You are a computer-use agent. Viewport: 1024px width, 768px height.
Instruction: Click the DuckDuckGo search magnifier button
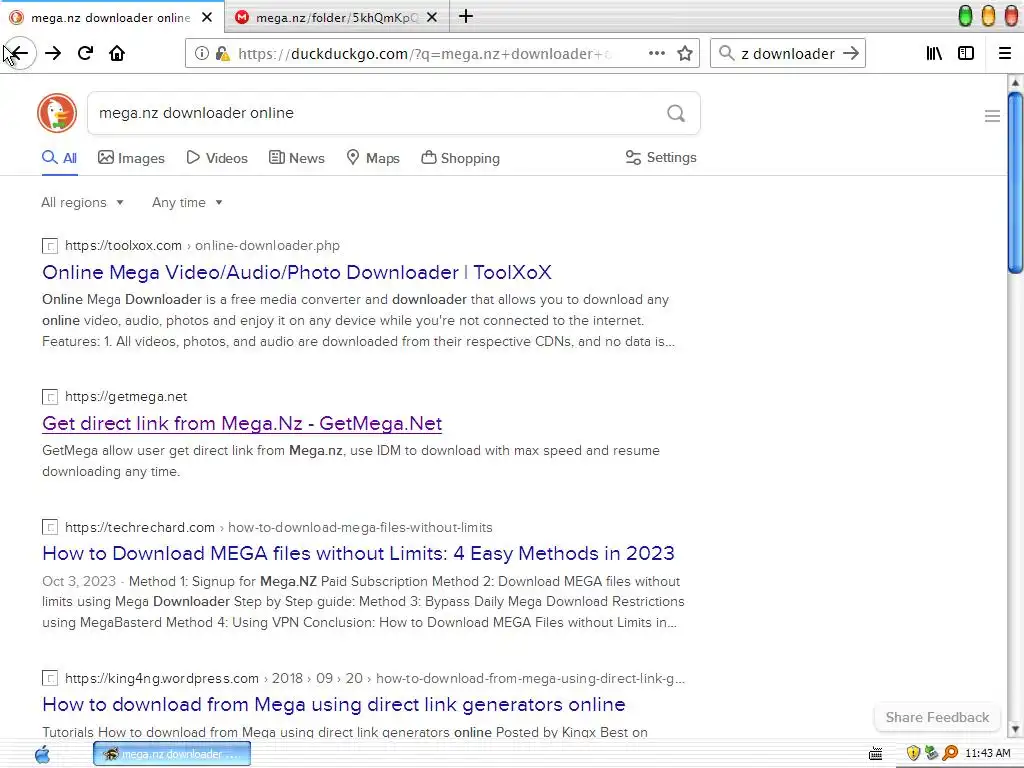(676, 113)
